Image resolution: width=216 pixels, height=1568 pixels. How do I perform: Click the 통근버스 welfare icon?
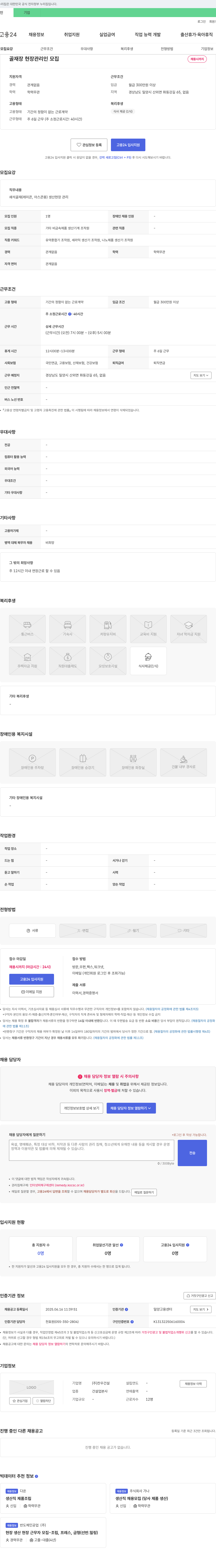(27, 629)
